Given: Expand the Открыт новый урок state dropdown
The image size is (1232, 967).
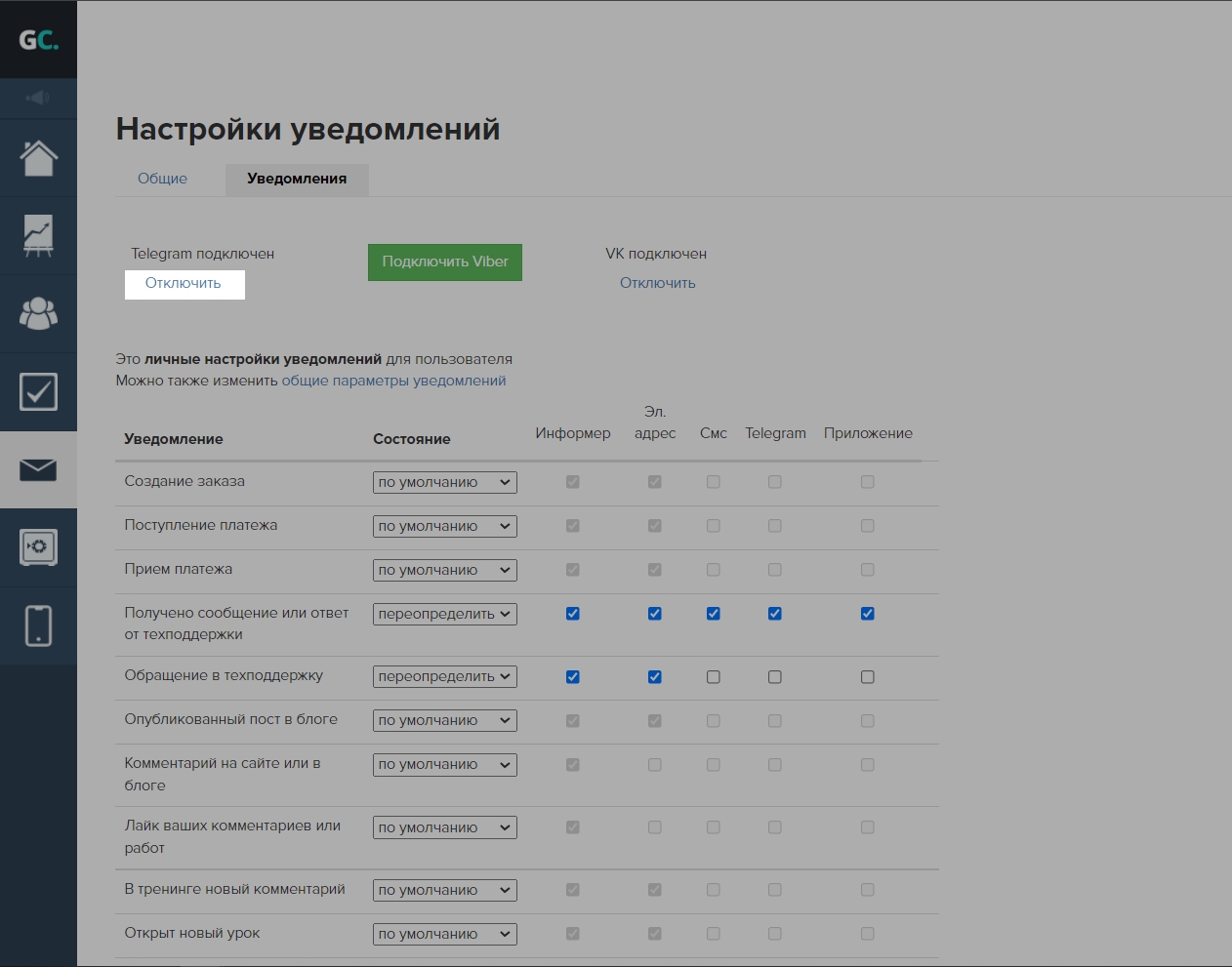Looking at the screenshot, I should (444, 934).
